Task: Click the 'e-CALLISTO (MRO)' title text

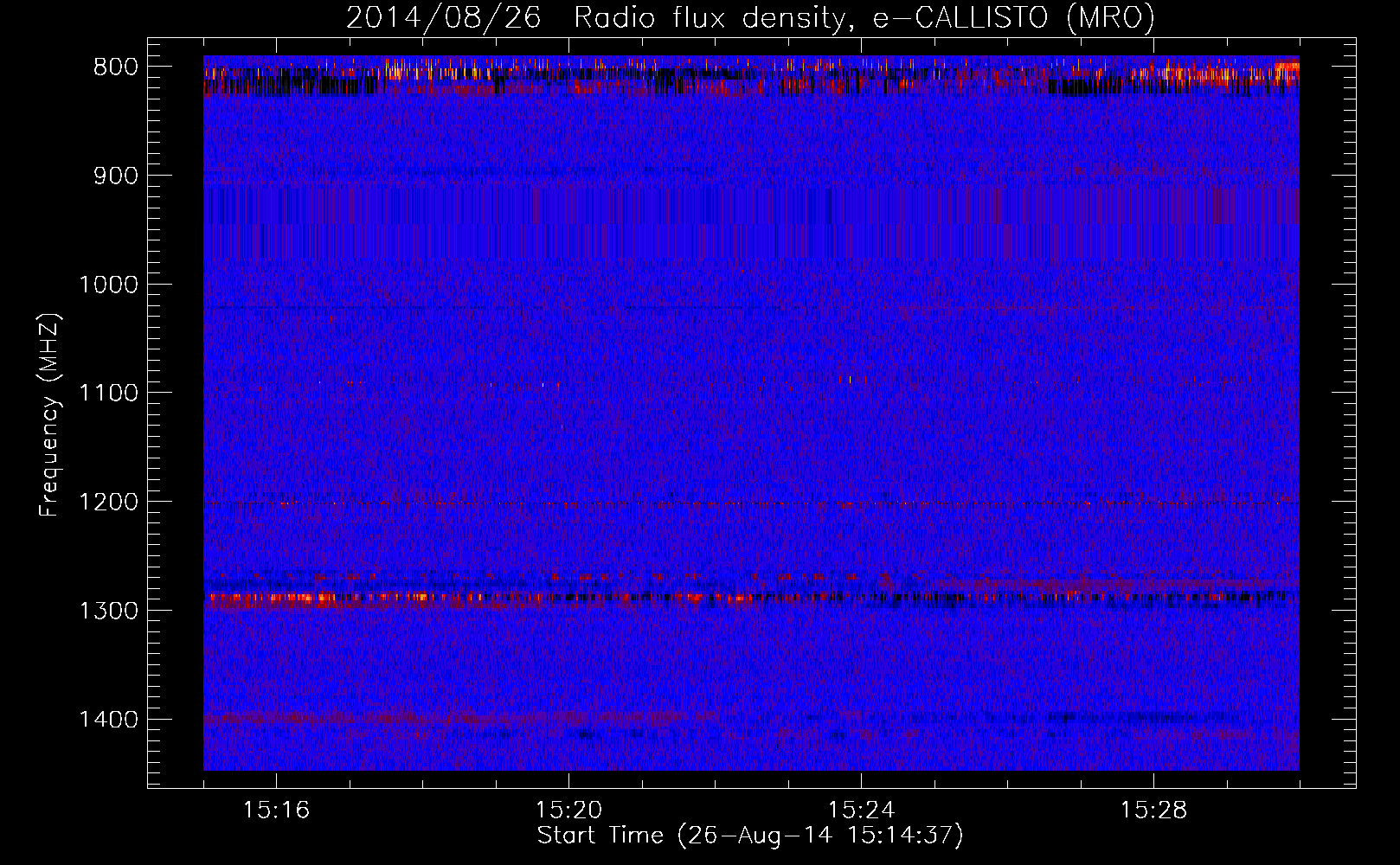Action: pos(1013,18)
